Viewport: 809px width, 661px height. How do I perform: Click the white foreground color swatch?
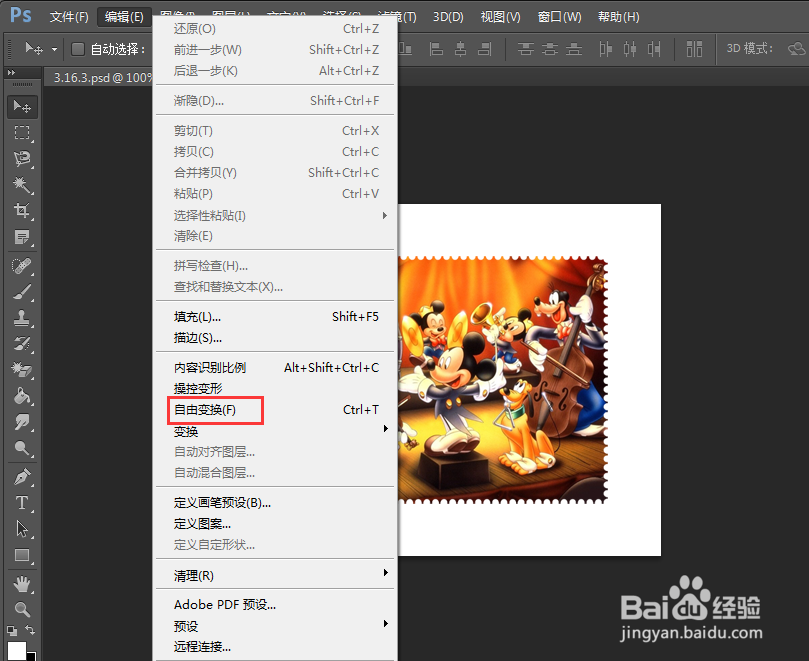[16, 650]
